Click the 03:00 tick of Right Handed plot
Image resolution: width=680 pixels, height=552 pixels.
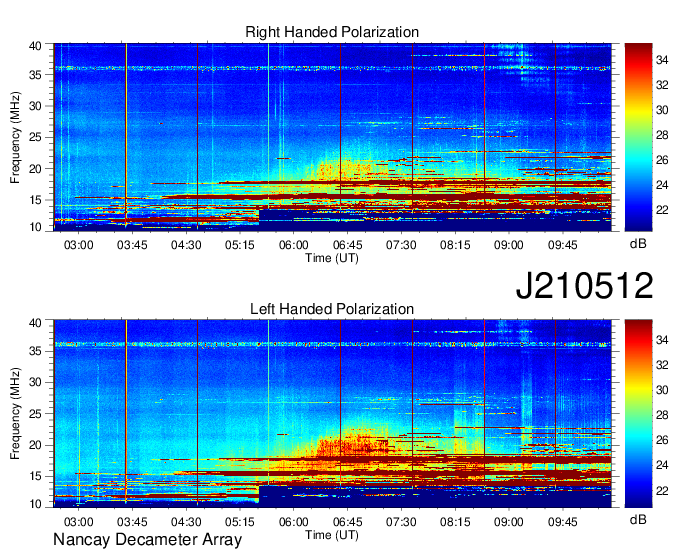click(78, 245)
